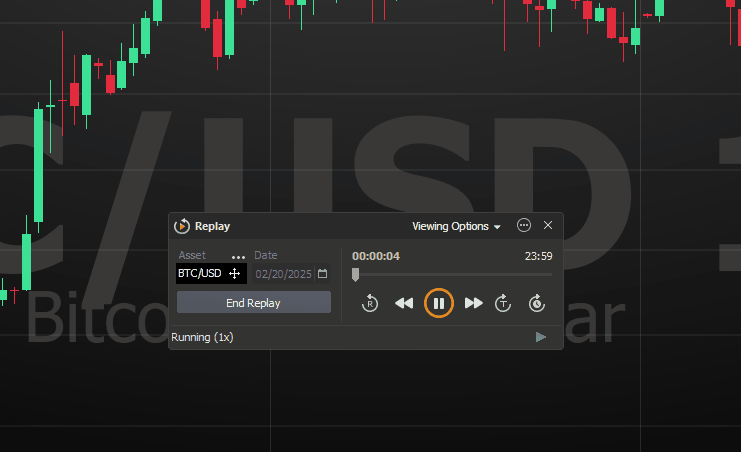Click the circular clock skip icon
This screenshot has width=741, height=452.
coord(537,303)
